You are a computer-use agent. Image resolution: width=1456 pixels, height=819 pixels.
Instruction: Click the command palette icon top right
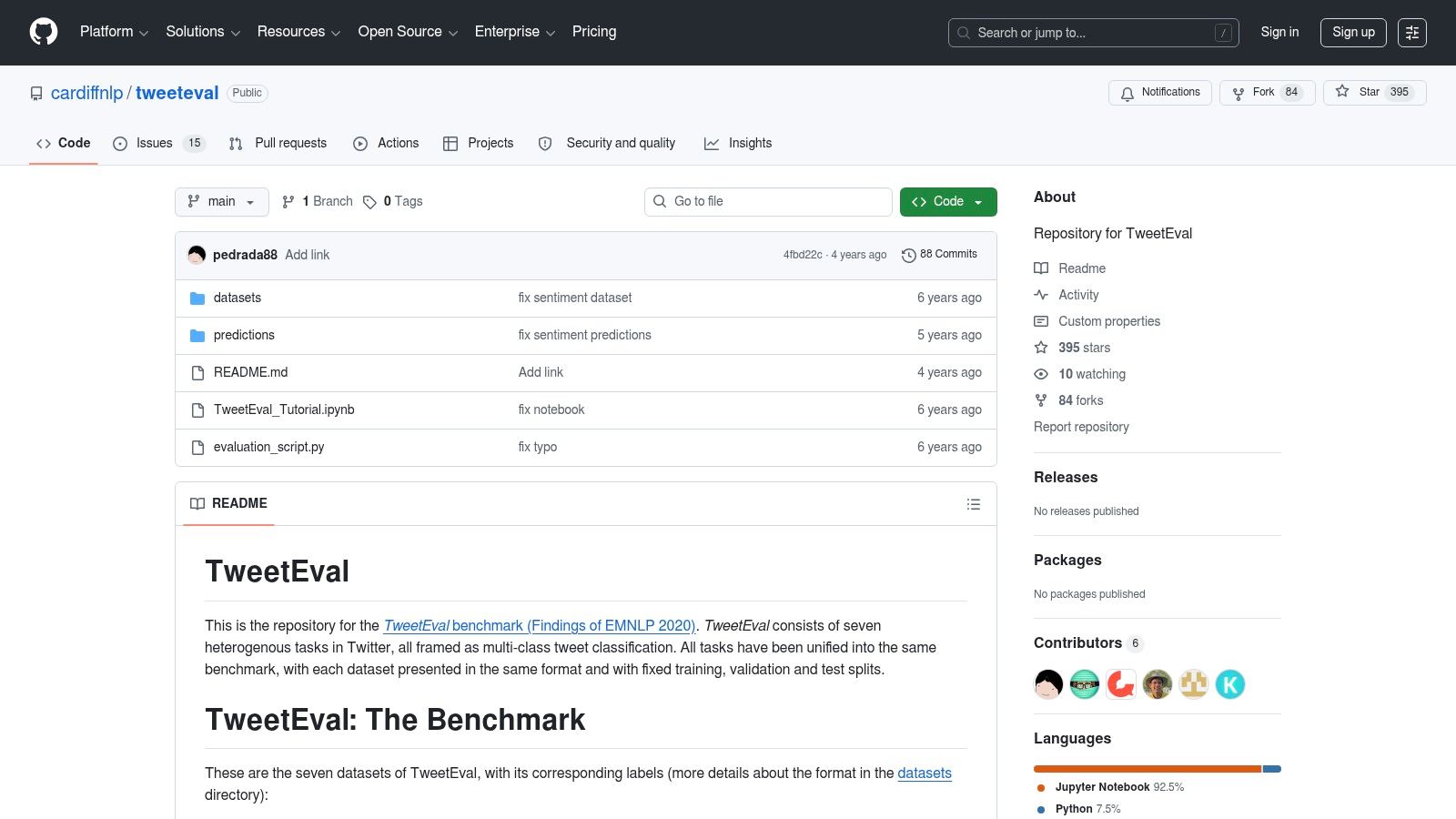pyautogui.click(x=1412, y=33)
